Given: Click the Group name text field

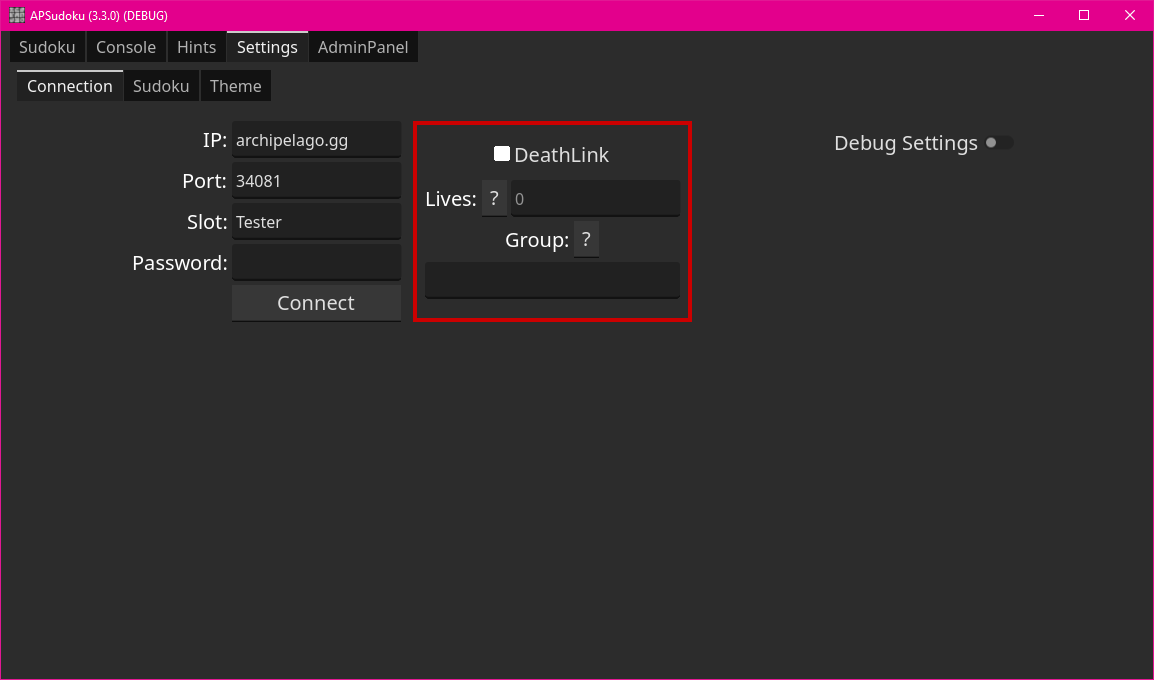Looking at the screenshot, I should click(552, 280).
